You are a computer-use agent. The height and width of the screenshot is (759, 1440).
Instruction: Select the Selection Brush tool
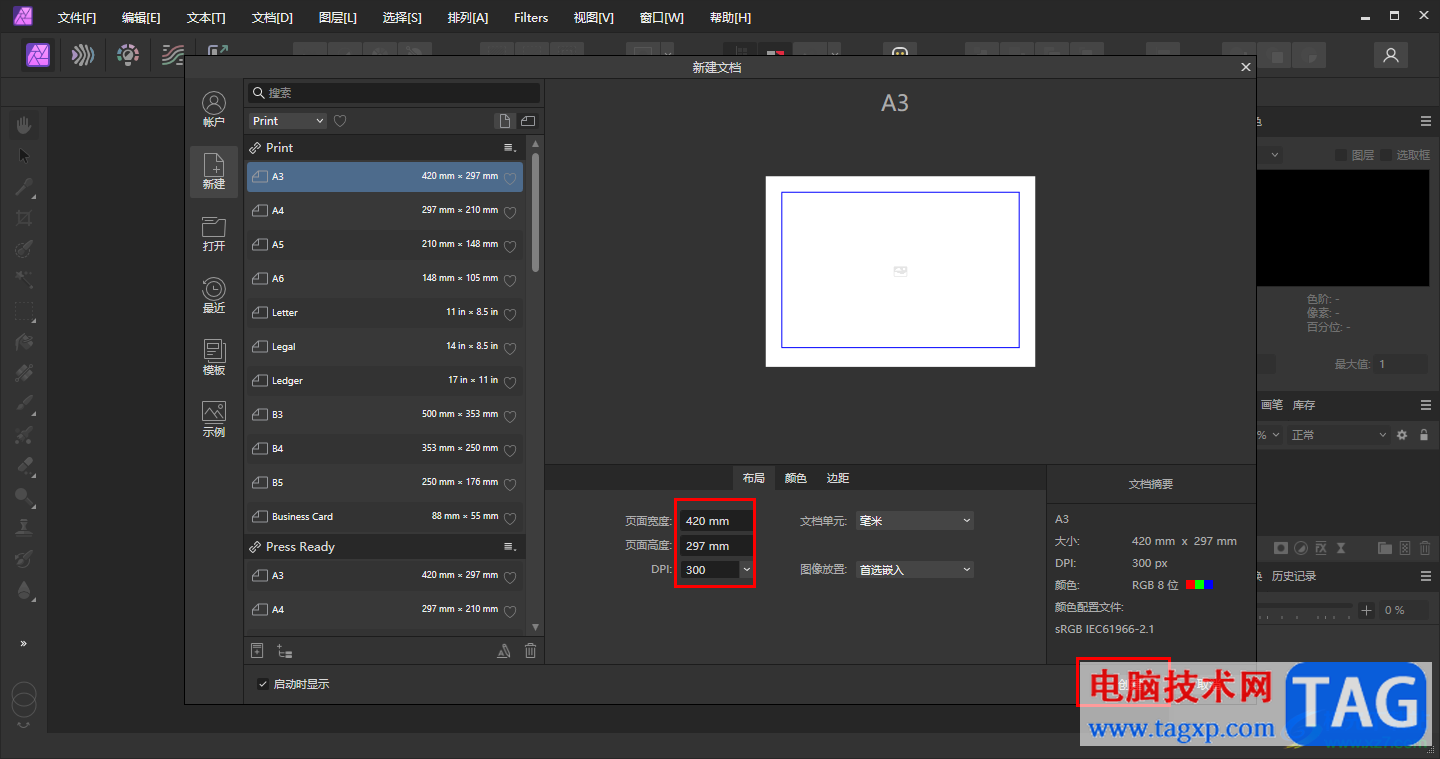click(x=24, y=249)
